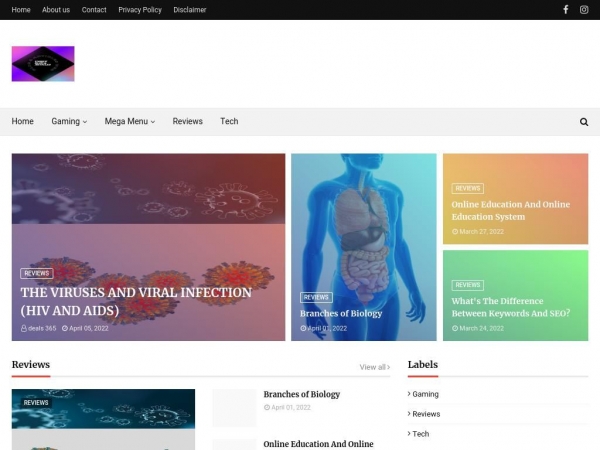The width and height of the screenshot is (600, 450).
Task: Open the Facebook page icon
Action: (x=566, y=10)
